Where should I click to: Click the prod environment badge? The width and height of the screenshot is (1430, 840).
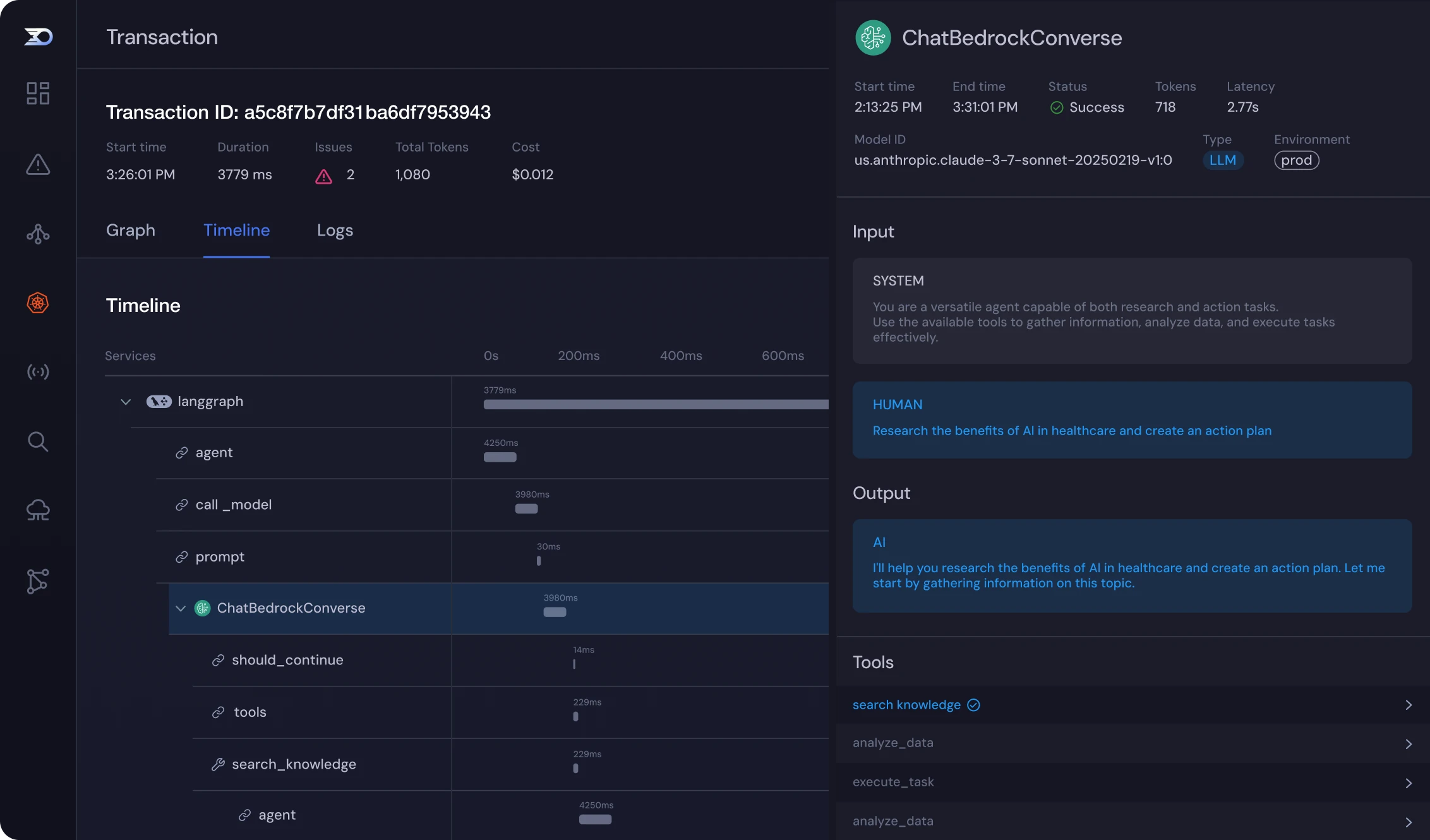pyautogui.click(x=1297, y=160)
